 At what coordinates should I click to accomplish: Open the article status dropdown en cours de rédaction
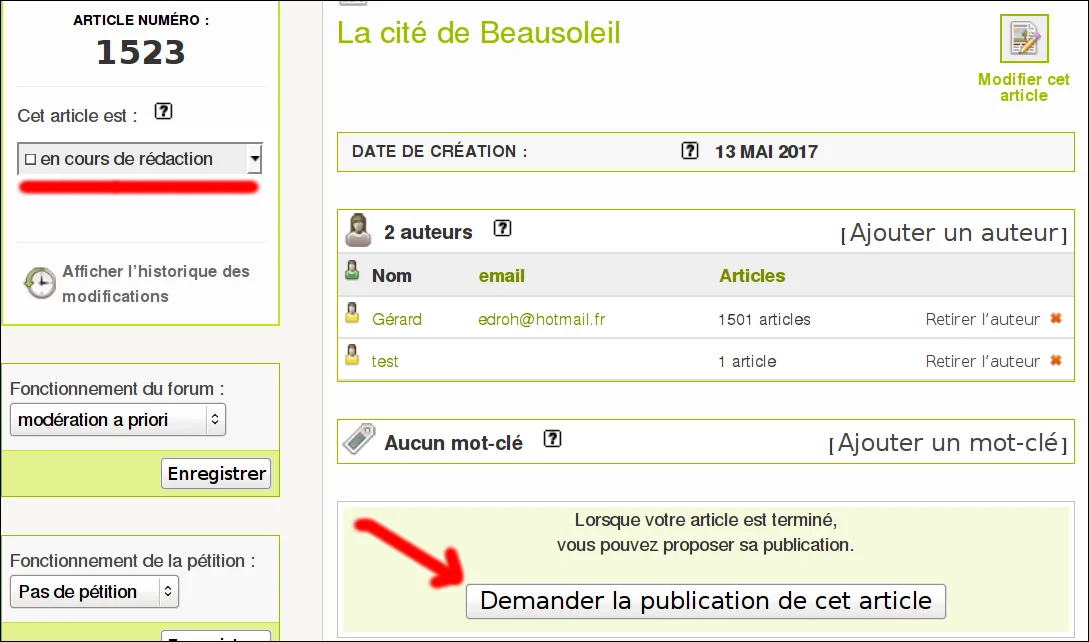pyautogui.click(x=140, y=159)
